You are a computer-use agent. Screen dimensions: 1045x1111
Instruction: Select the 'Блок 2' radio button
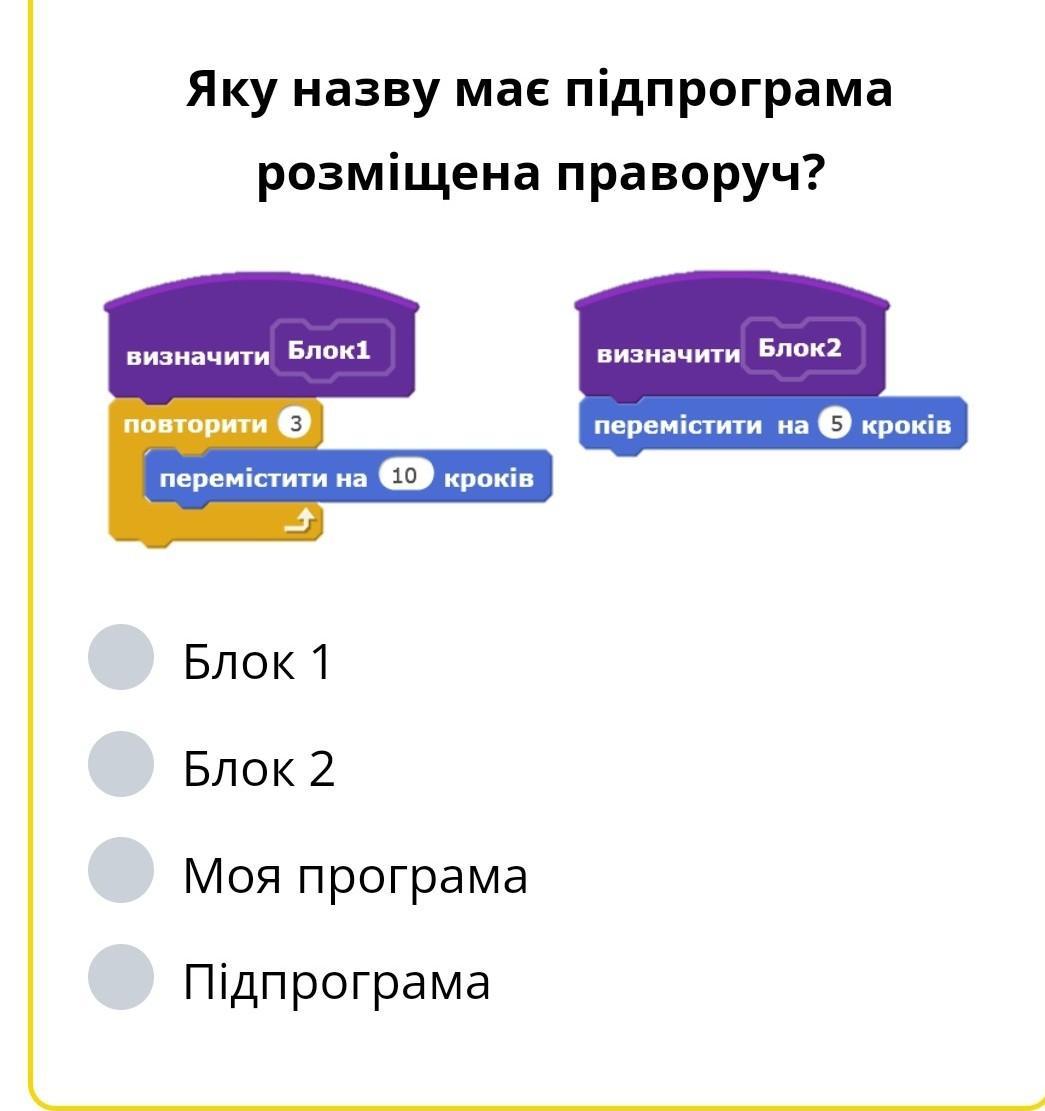[120, 764]
